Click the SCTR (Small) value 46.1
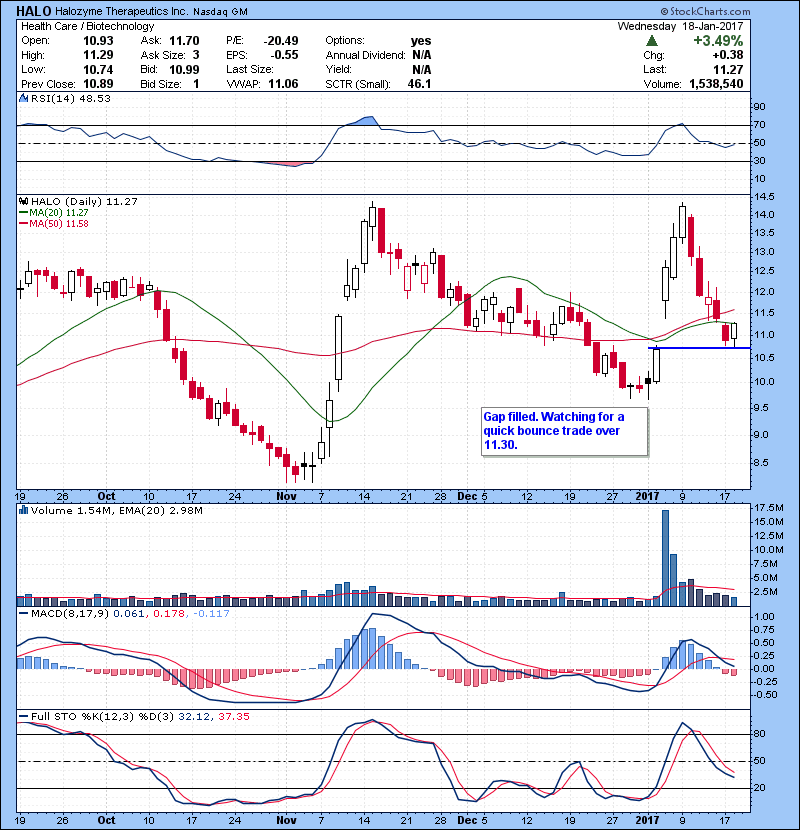Screen dimensions: 800x830 pyautogui.click(x=419, y=84)
